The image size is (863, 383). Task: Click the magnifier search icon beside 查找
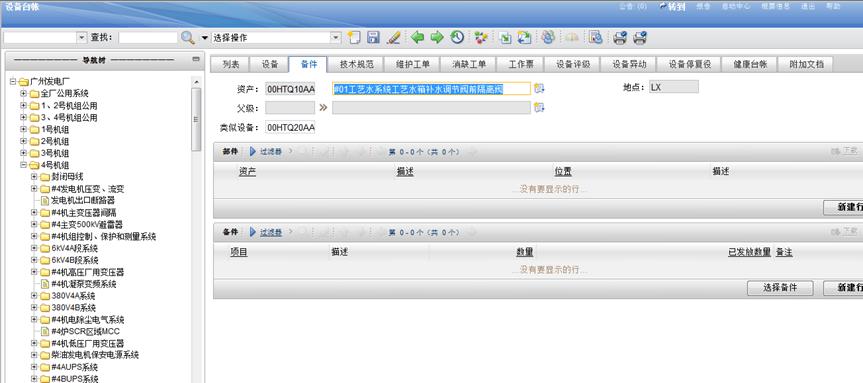pyautogui.click(x=188, y=37)
